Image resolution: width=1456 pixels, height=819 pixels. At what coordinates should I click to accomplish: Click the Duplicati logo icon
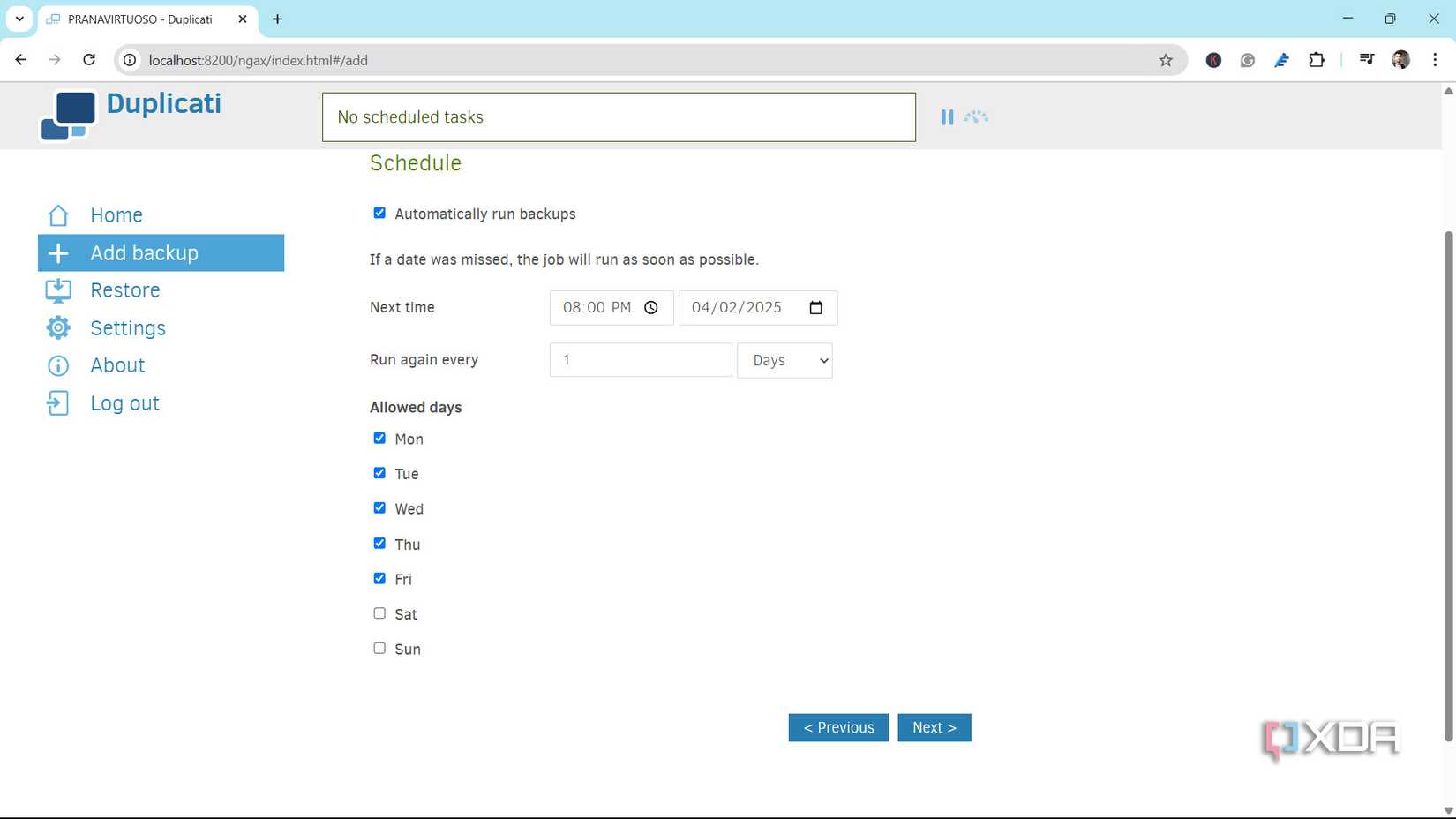tap(68, 116)
